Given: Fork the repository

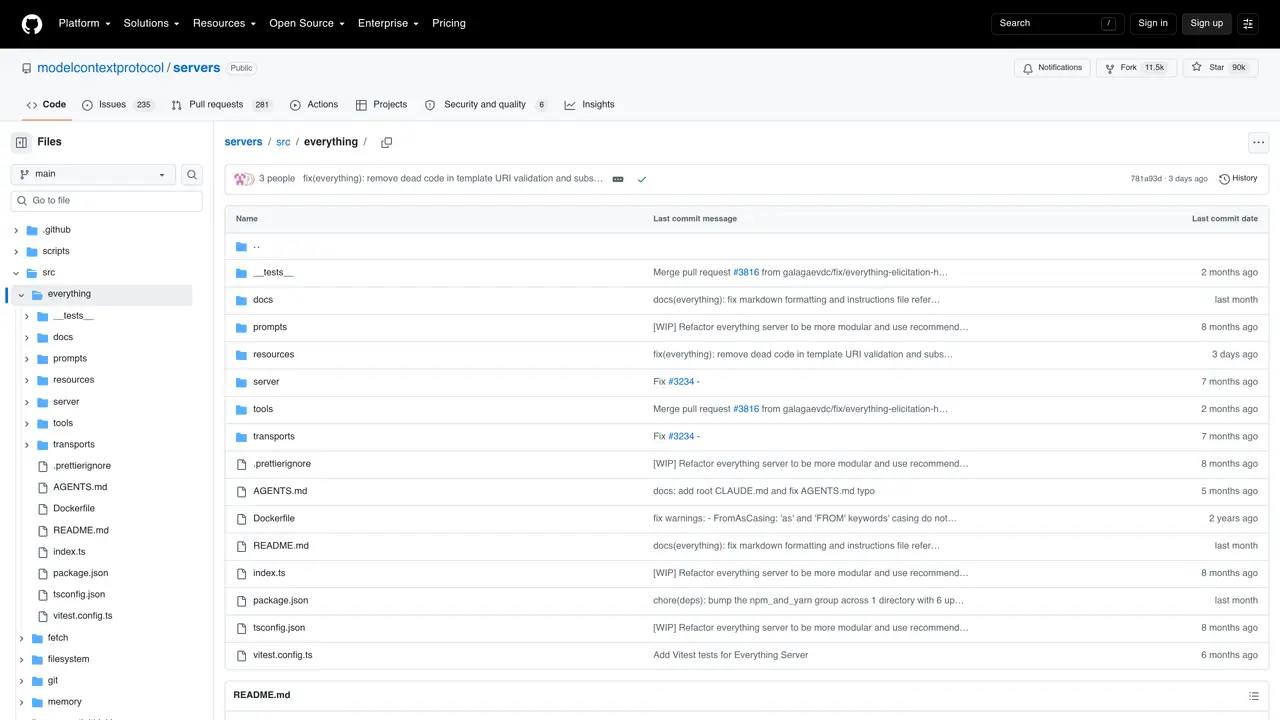Looking at the screenshot, I should coord(1135,68).
